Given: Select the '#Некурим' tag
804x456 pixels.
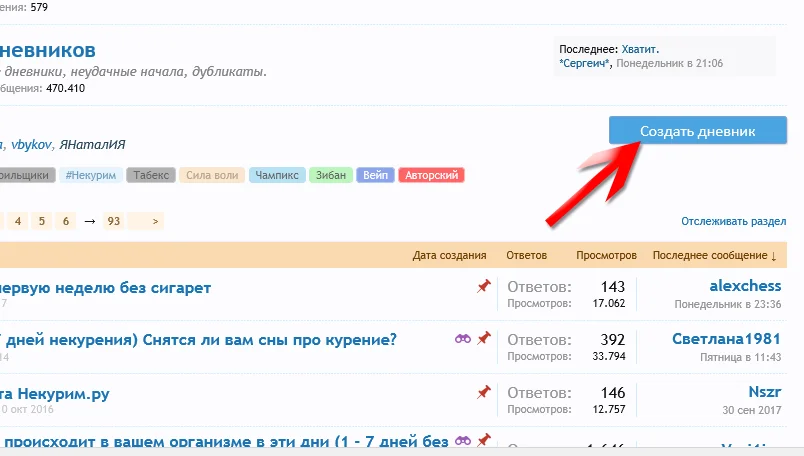Looking at the screenshot, I should (x=91, y=175).
